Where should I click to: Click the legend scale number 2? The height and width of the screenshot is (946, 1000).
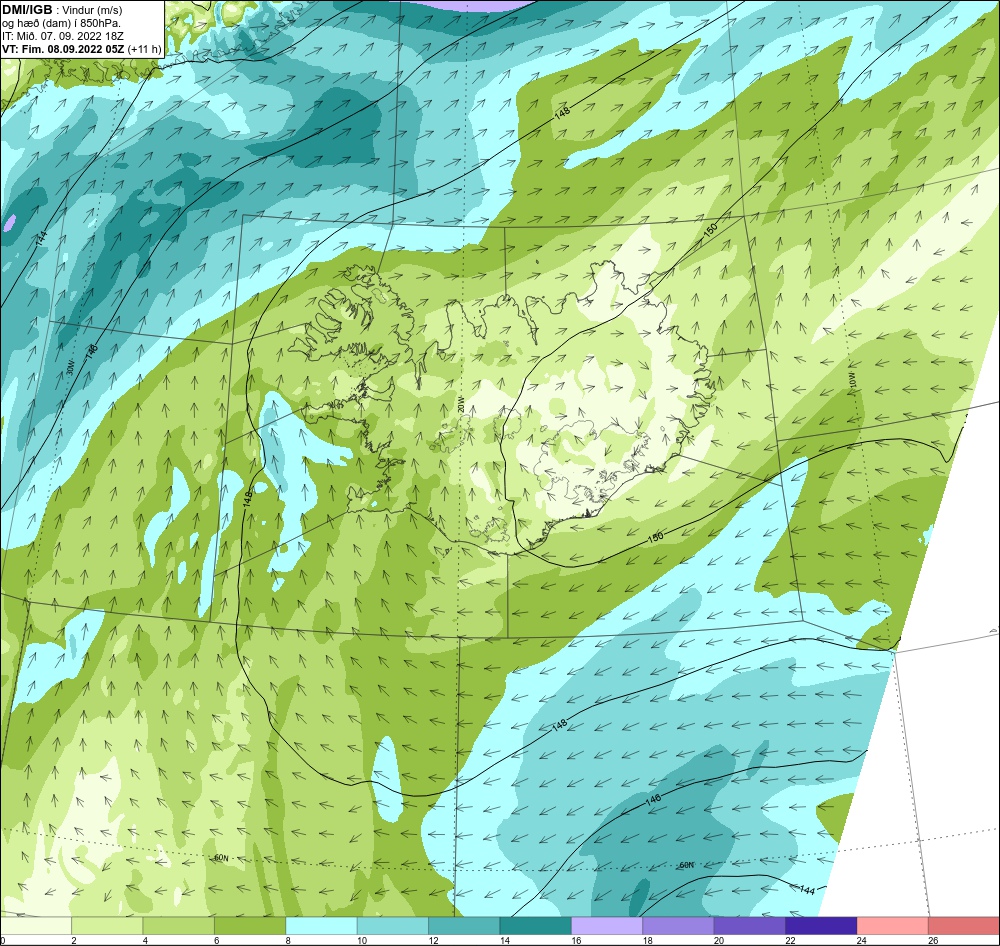pyautogui.click(x=74, y=940)
